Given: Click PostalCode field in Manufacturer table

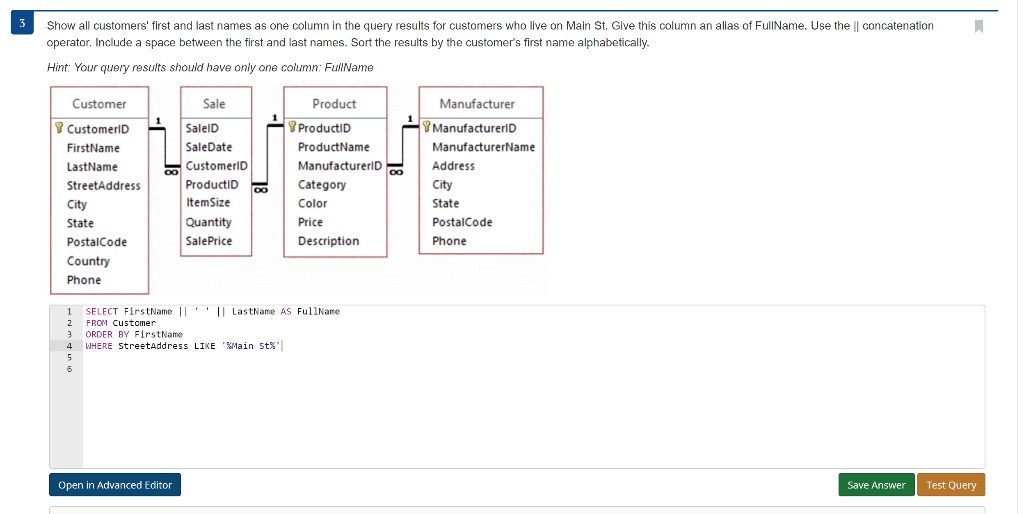Looking at the screenshot, I should (x=462, y=222).
